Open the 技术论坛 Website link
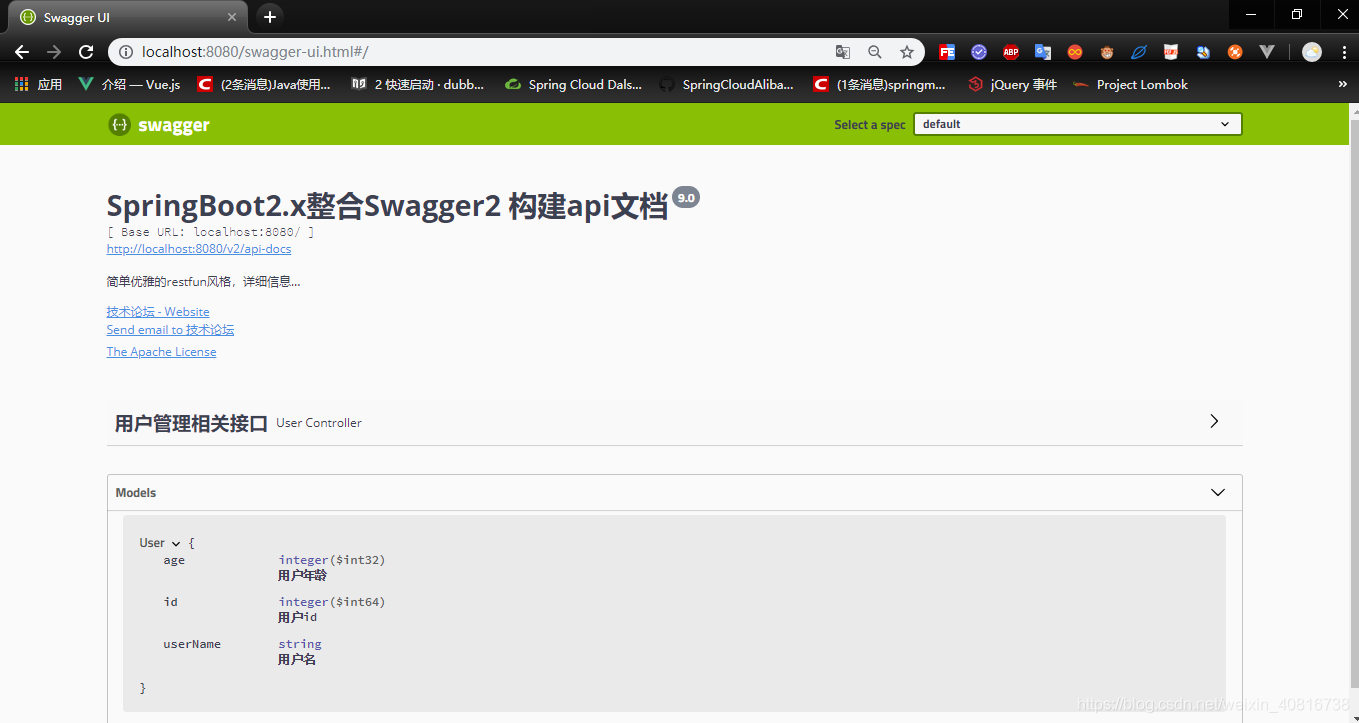The image size is (1359, 723). (158, 312)
